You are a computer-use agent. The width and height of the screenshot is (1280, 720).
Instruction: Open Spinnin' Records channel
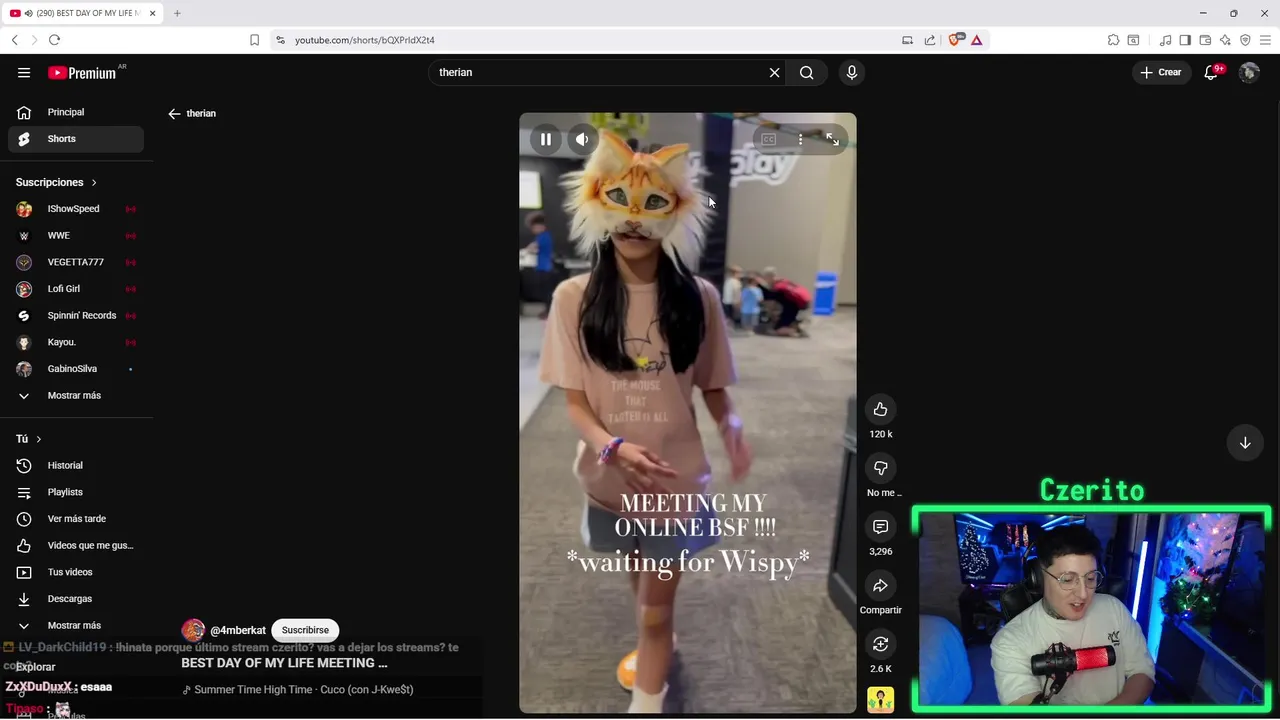point(76,315)
